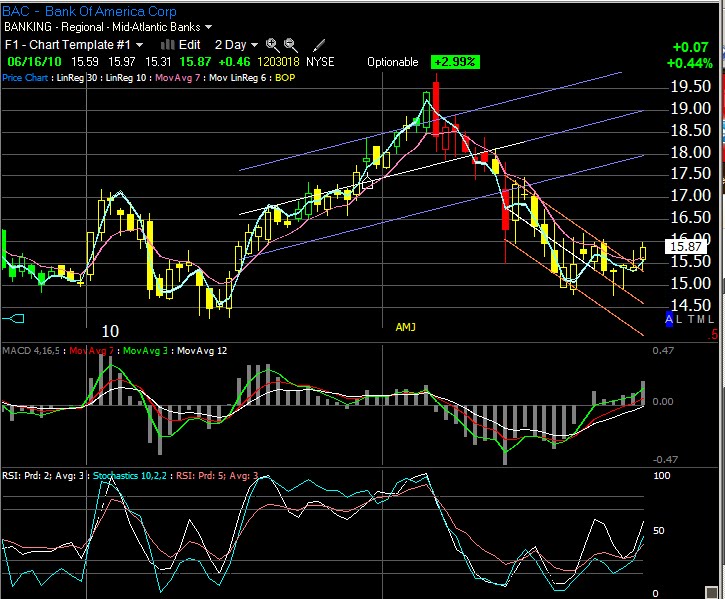Select the pencil drawing tool icon
This screenshot has width=725, height=599.
pyautogui.click(x=319, y=45)
